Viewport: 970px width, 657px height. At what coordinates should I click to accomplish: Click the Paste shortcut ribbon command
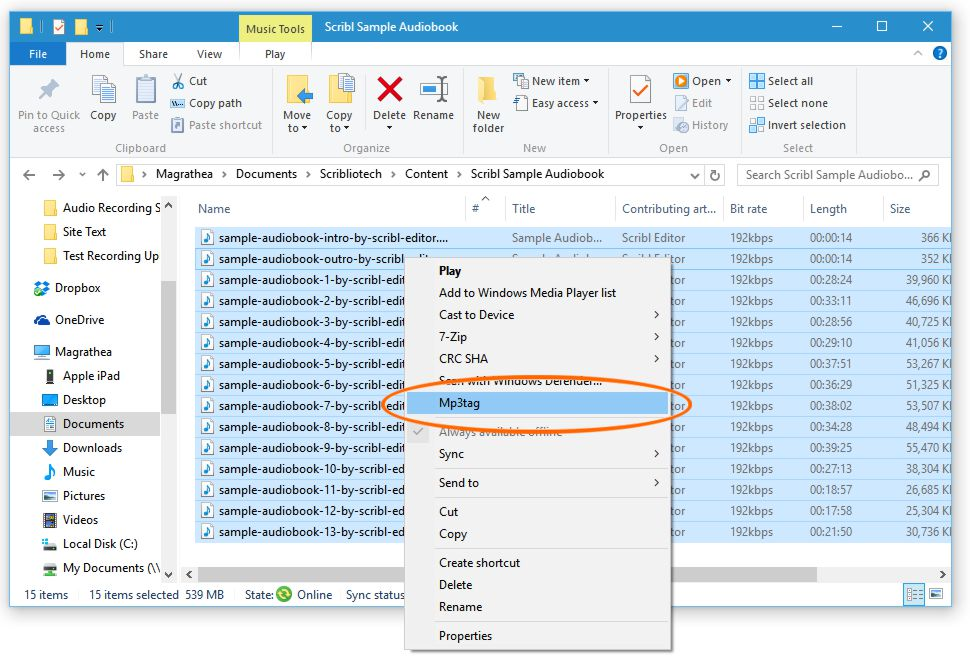[x=217, y=125]
